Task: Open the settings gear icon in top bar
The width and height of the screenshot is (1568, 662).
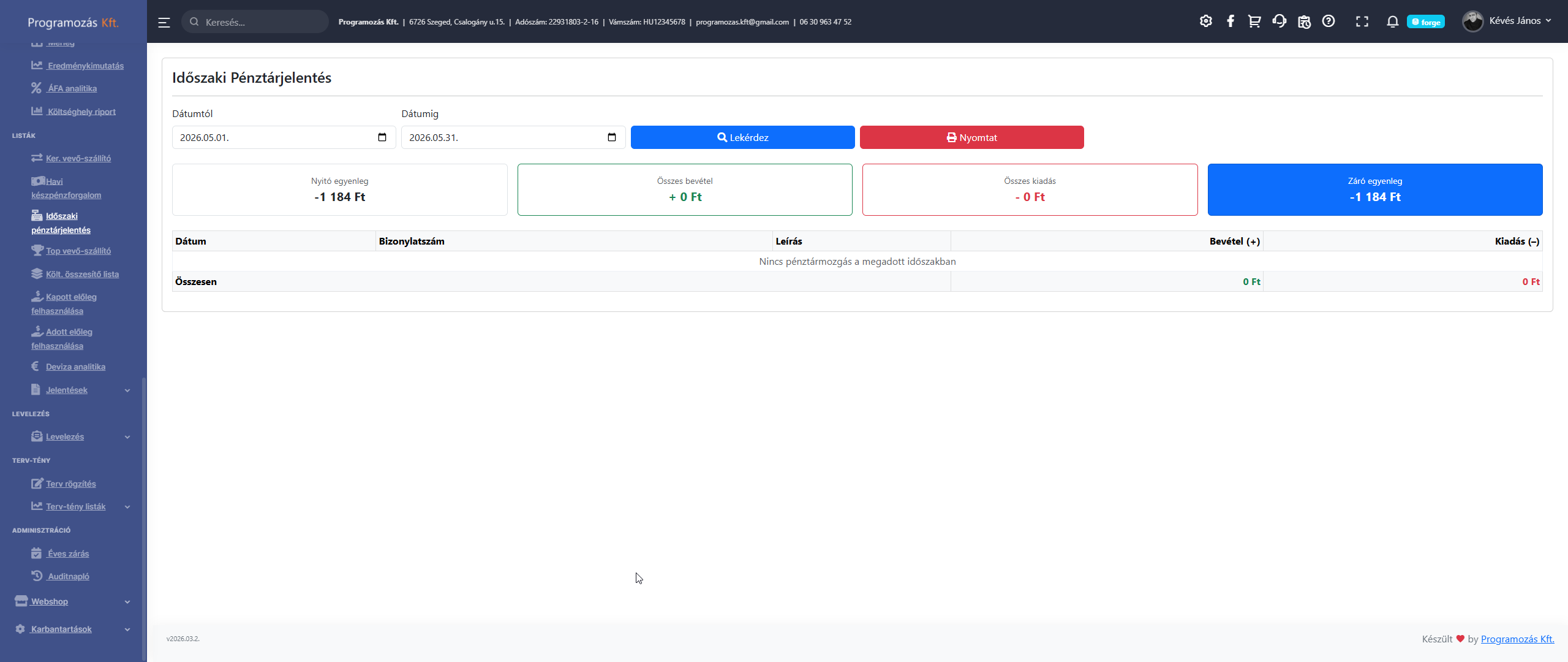Action: 1205,21
